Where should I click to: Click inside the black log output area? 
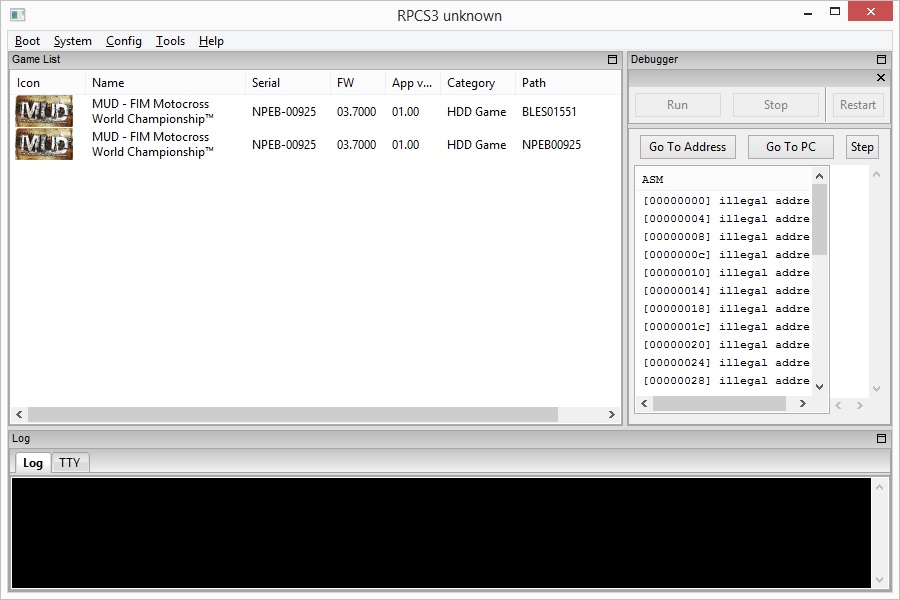441,533
